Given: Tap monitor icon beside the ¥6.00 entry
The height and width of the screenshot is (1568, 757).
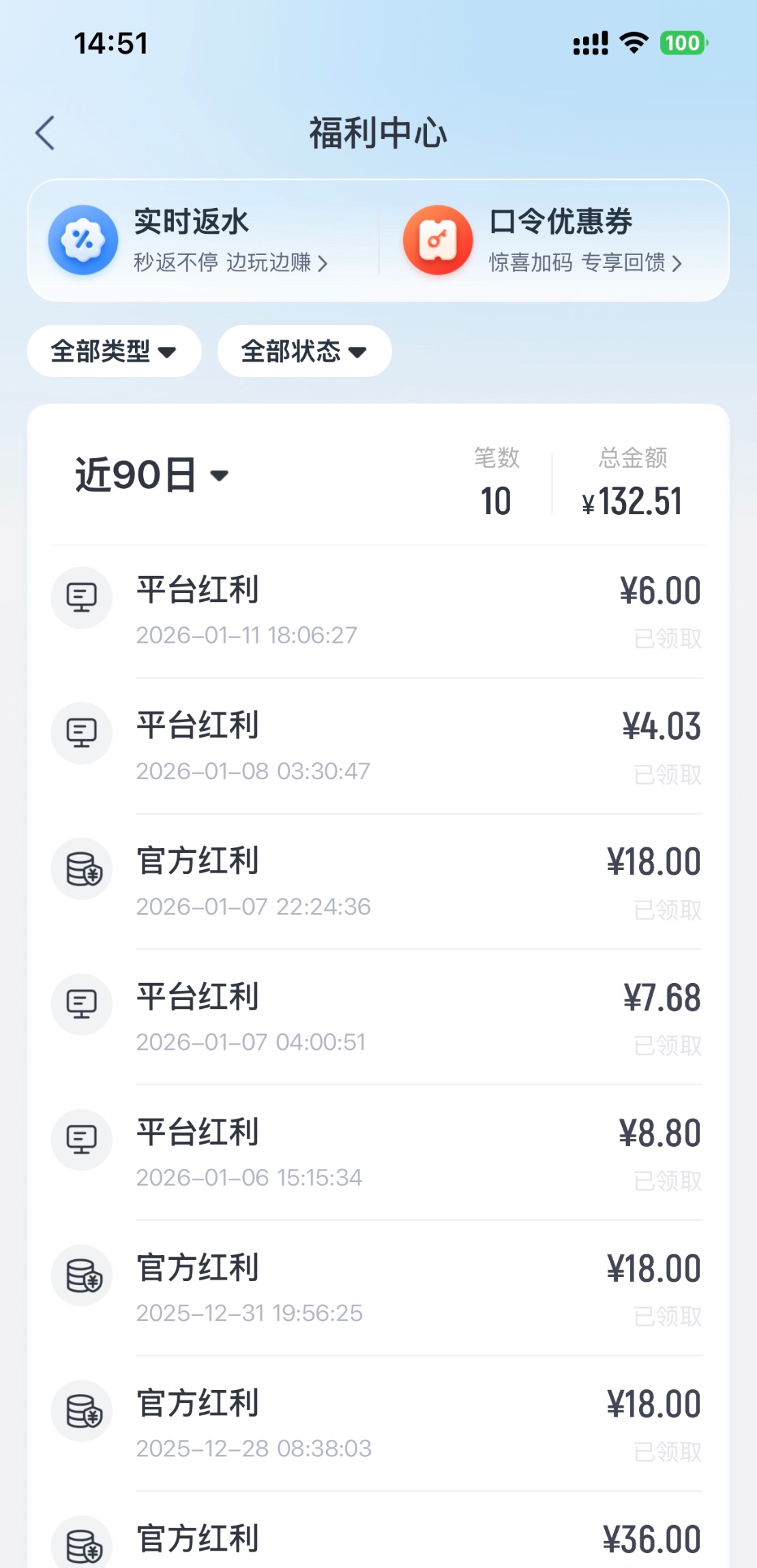Looking at the screenshot, I should [82, 598].
